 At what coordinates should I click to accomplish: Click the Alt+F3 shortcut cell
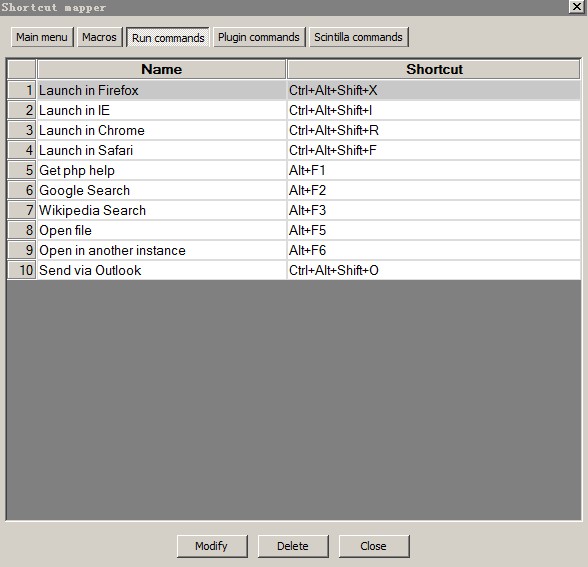click(x=434, y=210)
